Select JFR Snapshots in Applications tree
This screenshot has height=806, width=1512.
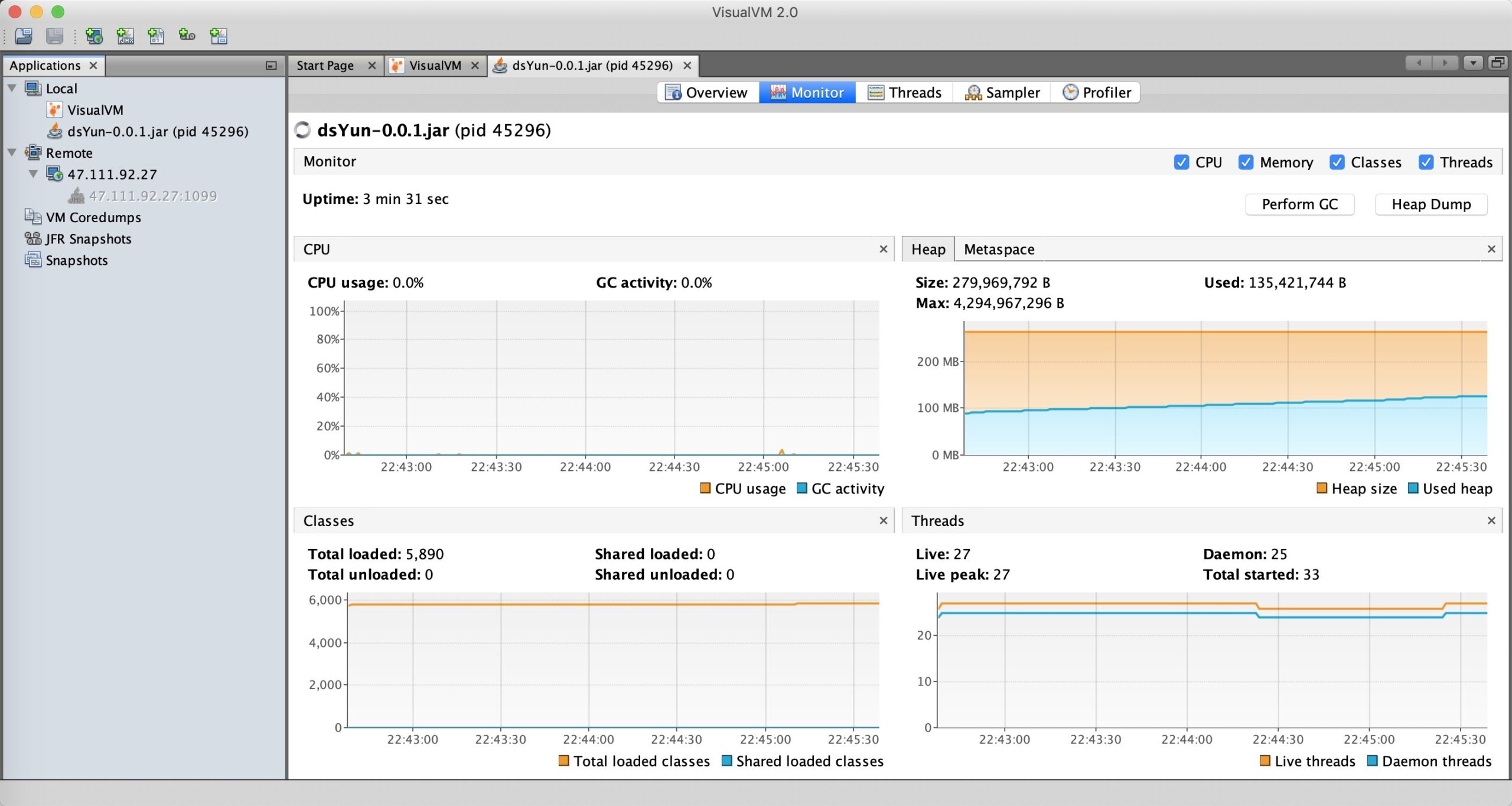pyautogui.click(x=88, y=239)
